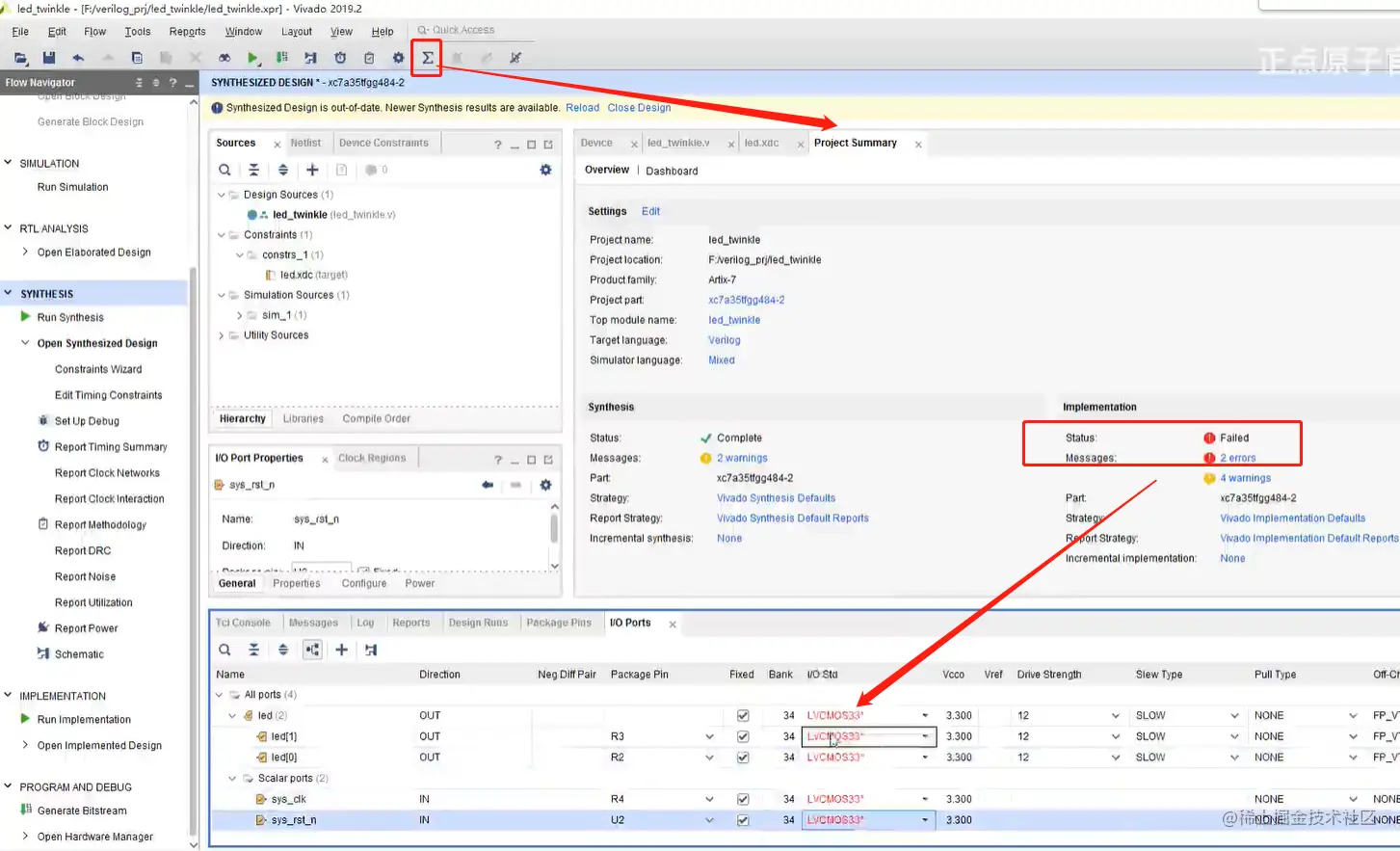Click the Close Design link
Image resolution: width=1400 pixels, height=851 pixels.
point(639,108)
